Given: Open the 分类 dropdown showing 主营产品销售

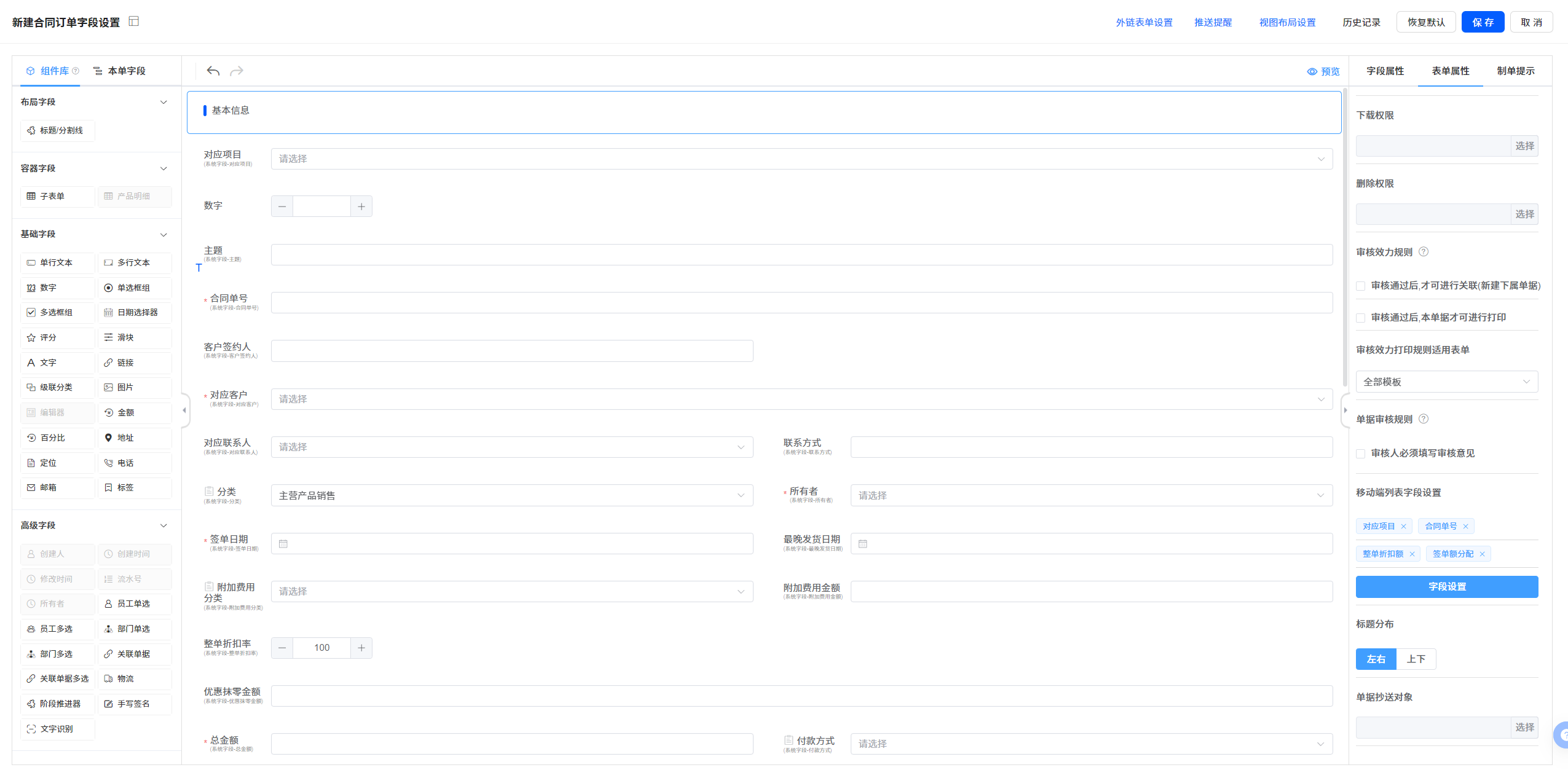Looking at the screenshot, I should point(511,495).
